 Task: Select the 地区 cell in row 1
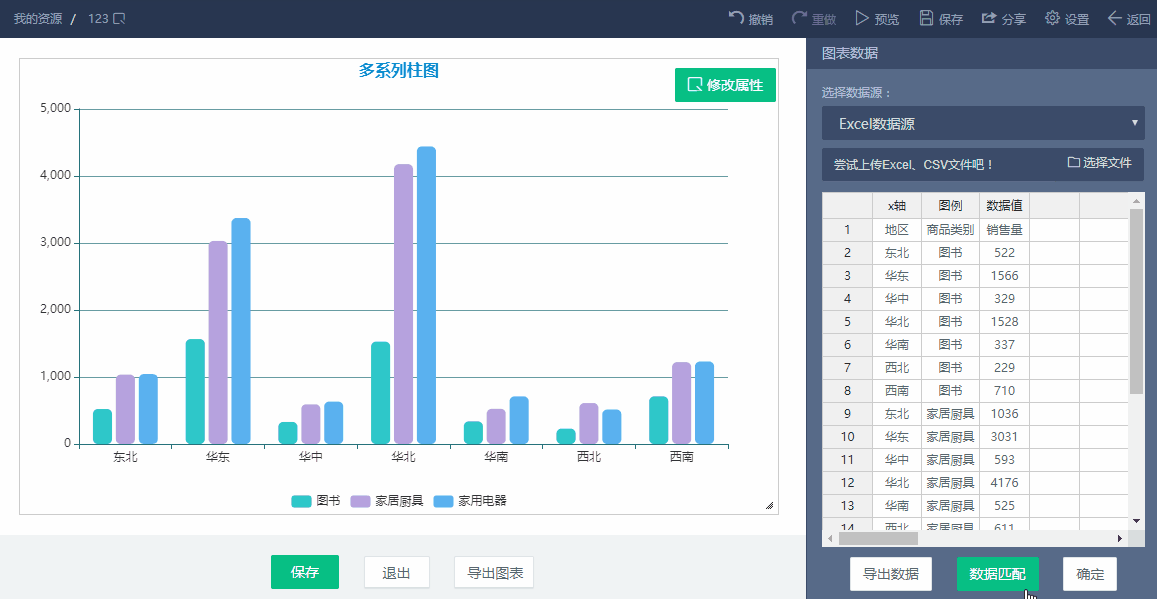tap(897, 229)
